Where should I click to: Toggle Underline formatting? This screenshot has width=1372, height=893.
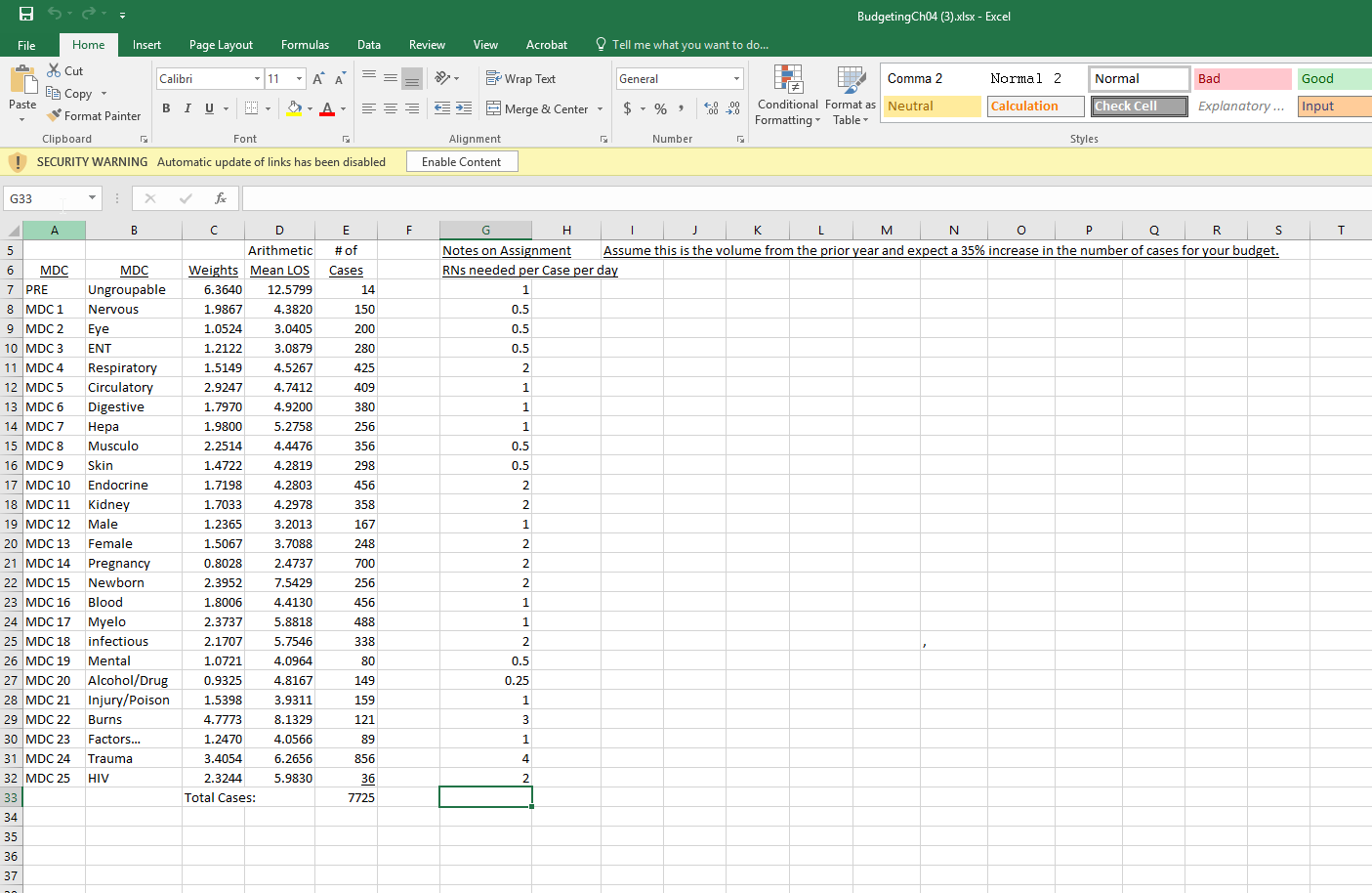(x=209, y=108)
